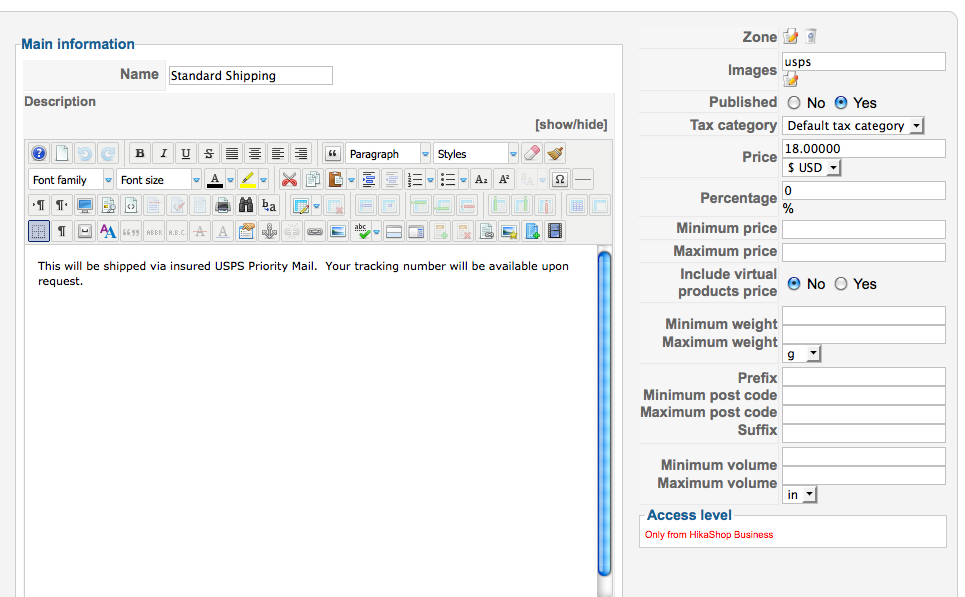Apply italic formatting
This screenshot has width=965, height=597.
163,153
